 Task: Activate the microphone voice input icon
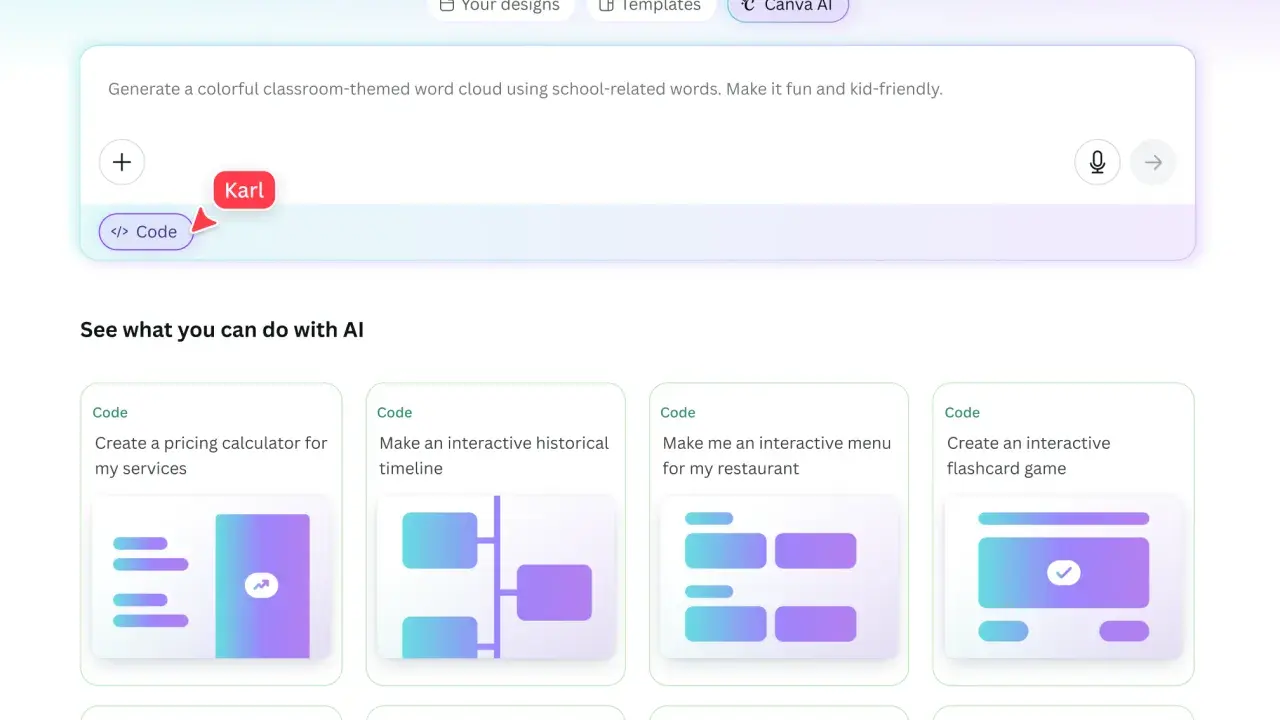coord(1097,162)
